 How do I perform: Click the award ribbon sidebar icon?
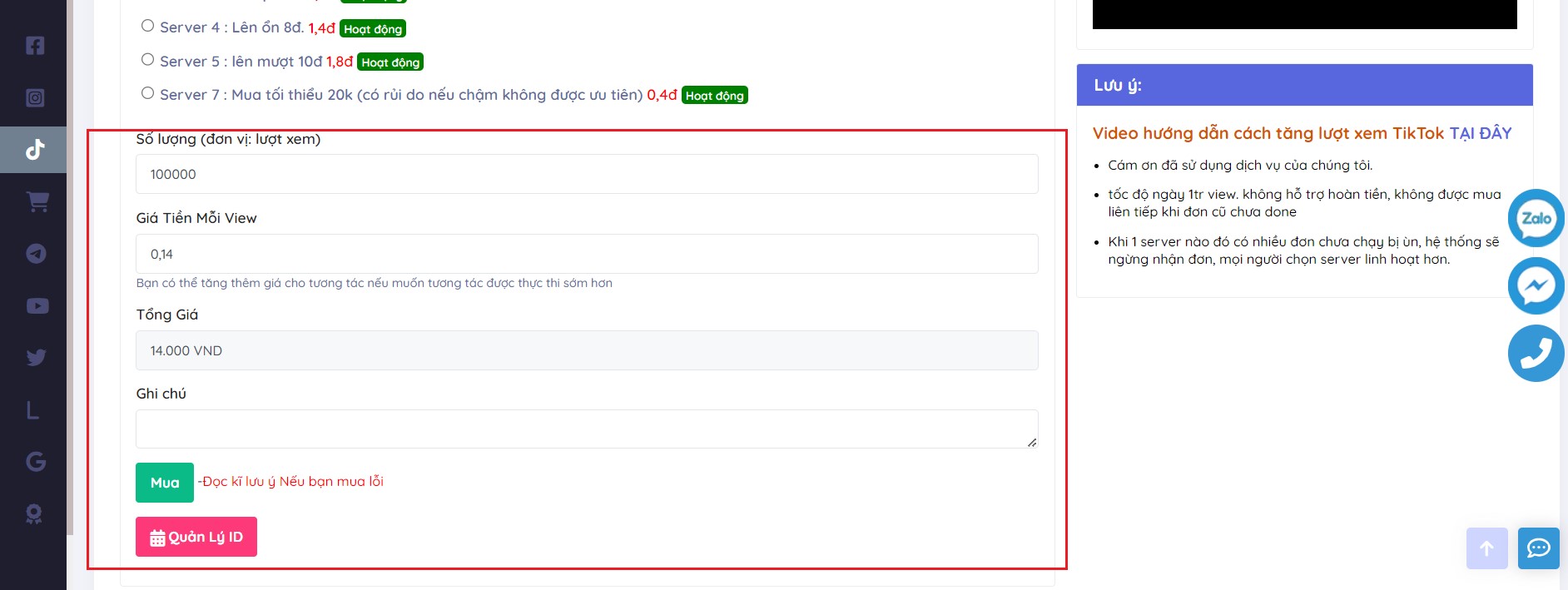point(34,514)
